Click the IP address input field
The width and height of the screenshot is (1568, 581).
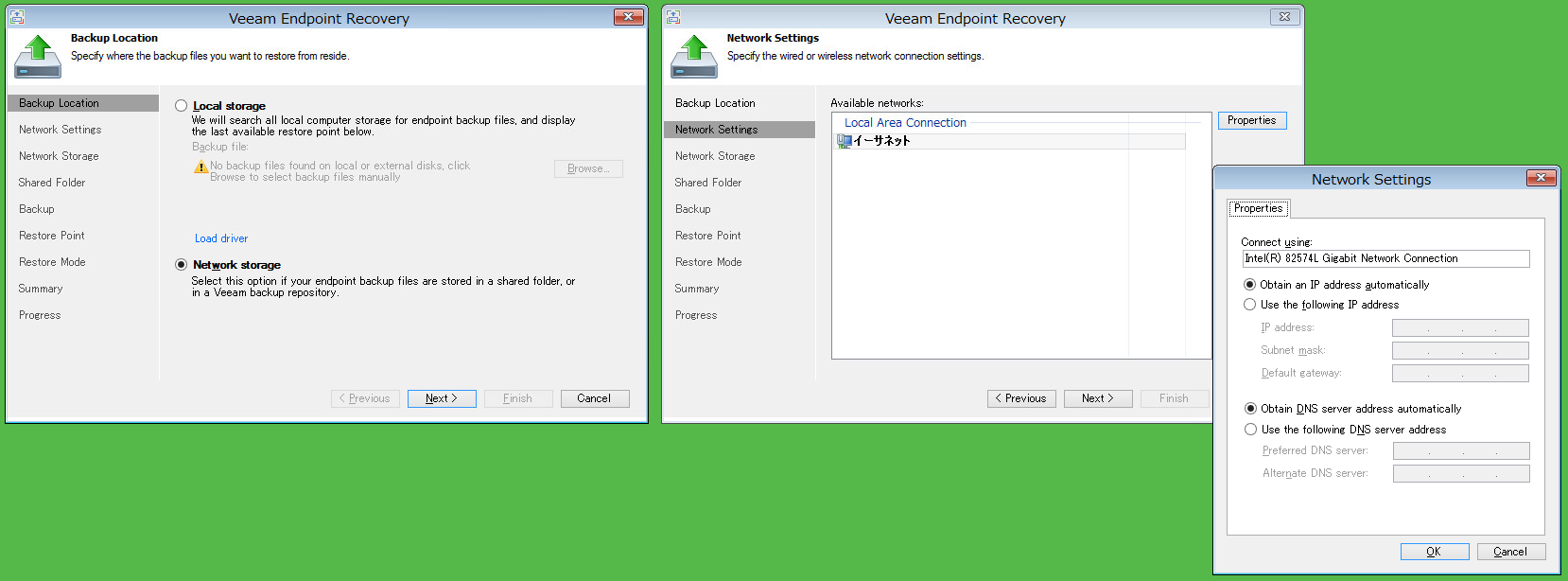pos(1460,328)
